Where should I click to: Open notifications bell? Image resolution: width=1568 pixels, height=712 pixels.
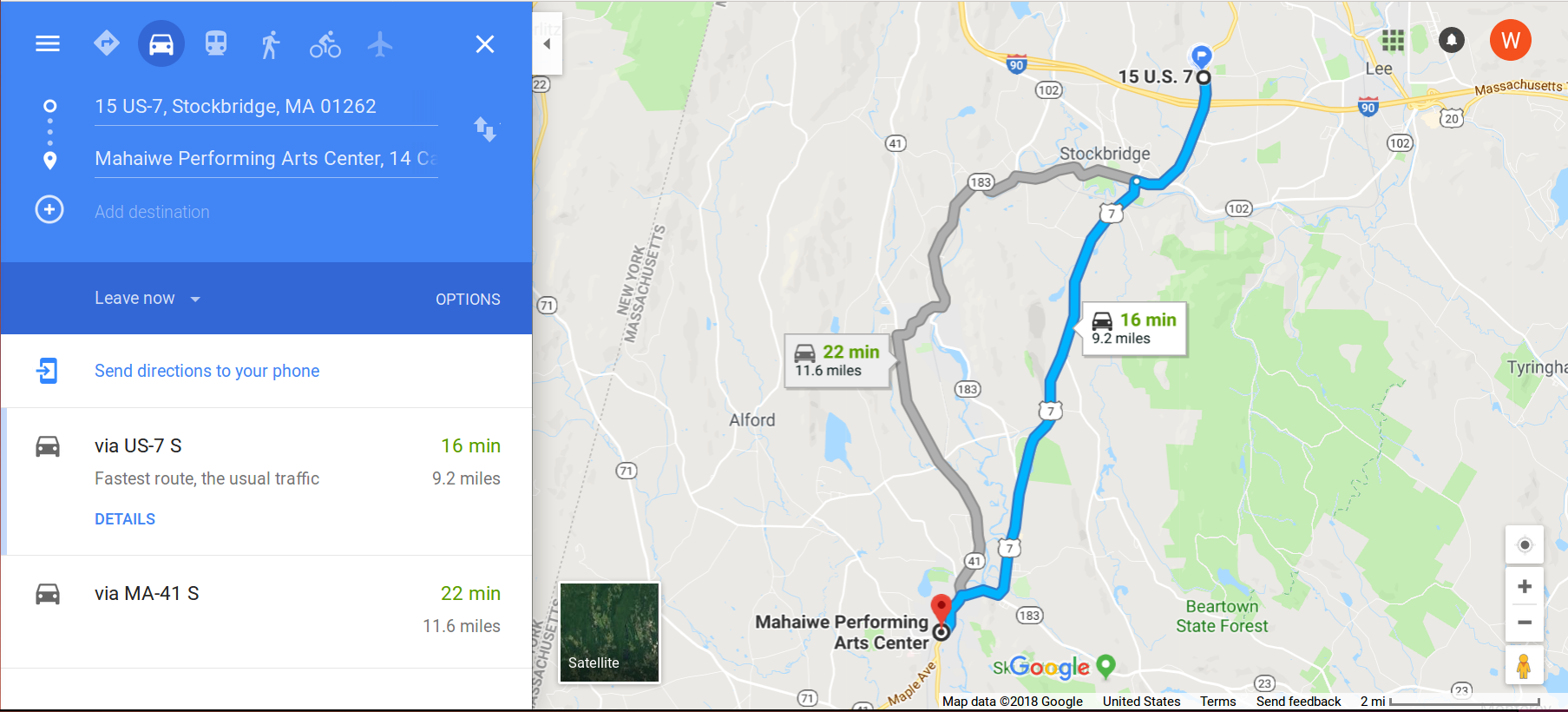coord(1452,40)
